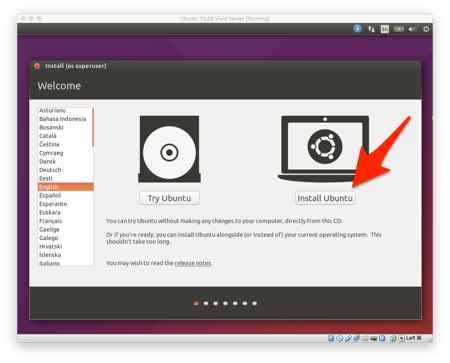The height and width of the screenshot is (363, 450).
Task: Select Français in the language list
Action: click(x=65, y=221)
